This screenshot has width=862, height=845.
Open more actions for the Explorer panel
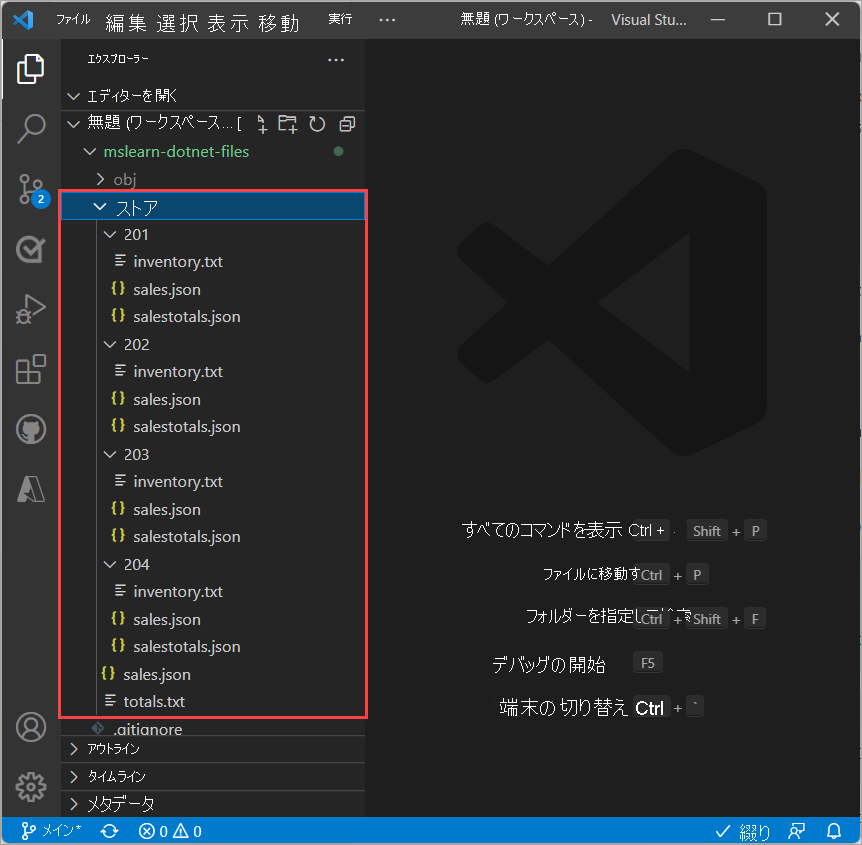point(335,60)
